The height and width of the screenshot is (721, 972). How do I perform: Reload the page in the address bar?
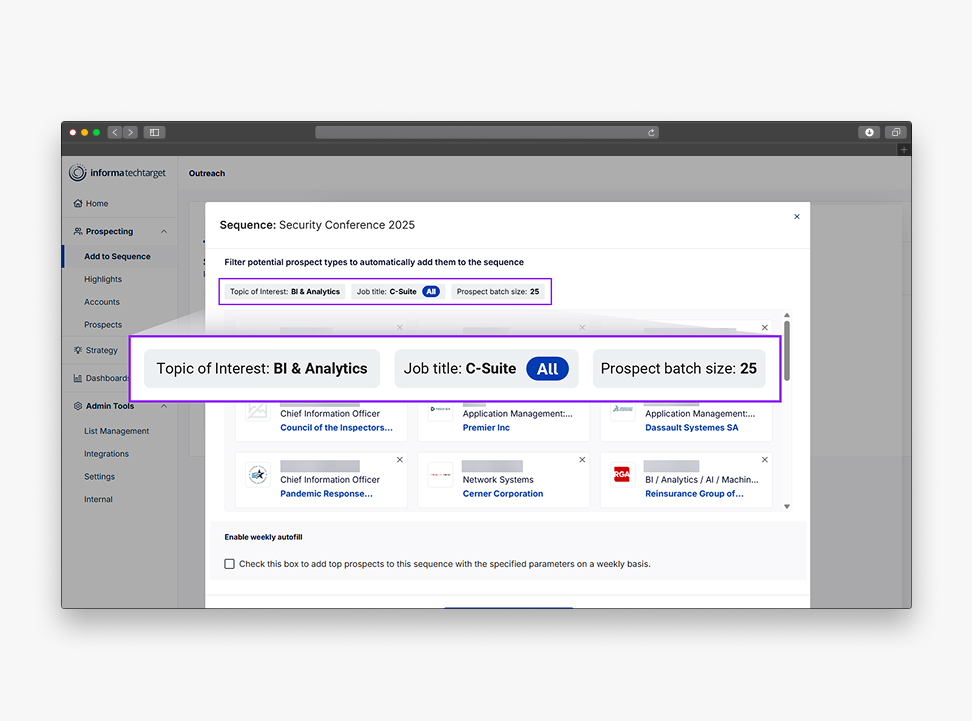coord(651,132)
